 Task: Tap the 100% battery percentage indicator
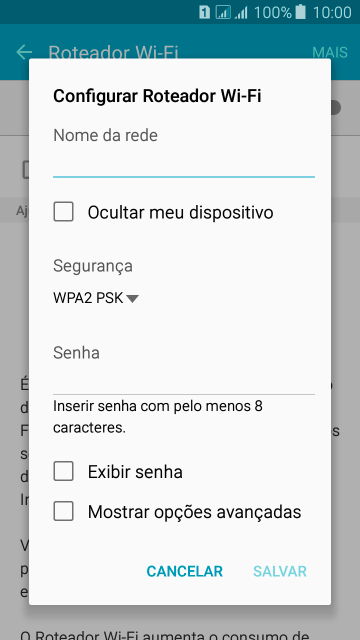pyautogui.click(x=273, y=12)
